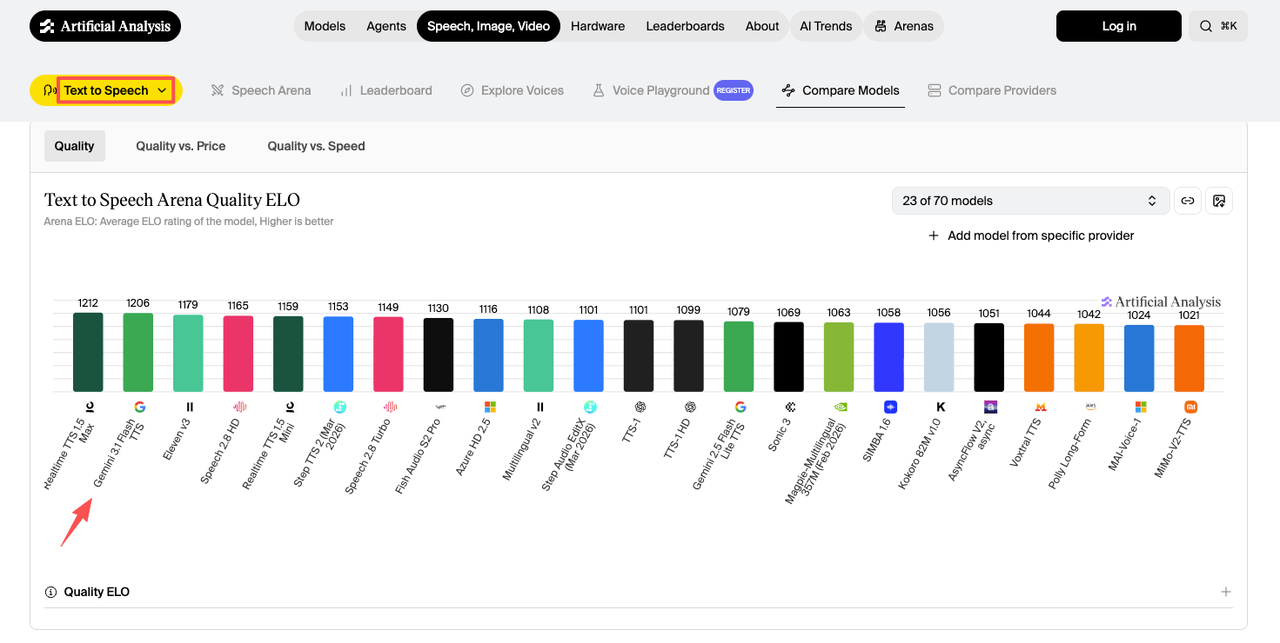Click the ElevenLabs logo above Eleven v3
The image size is (1280, 643).
189,407
